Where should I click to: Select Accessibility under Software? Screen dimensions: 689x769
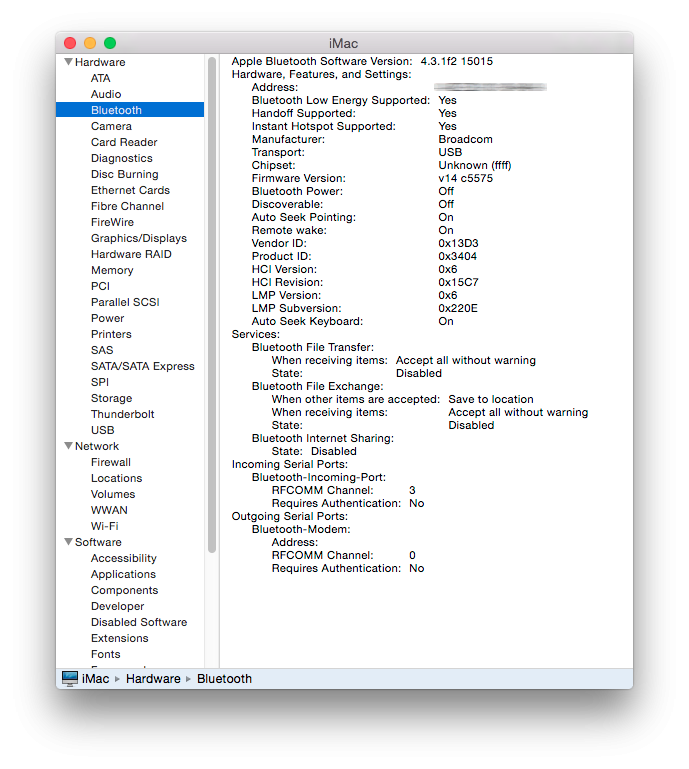(124, 558)
